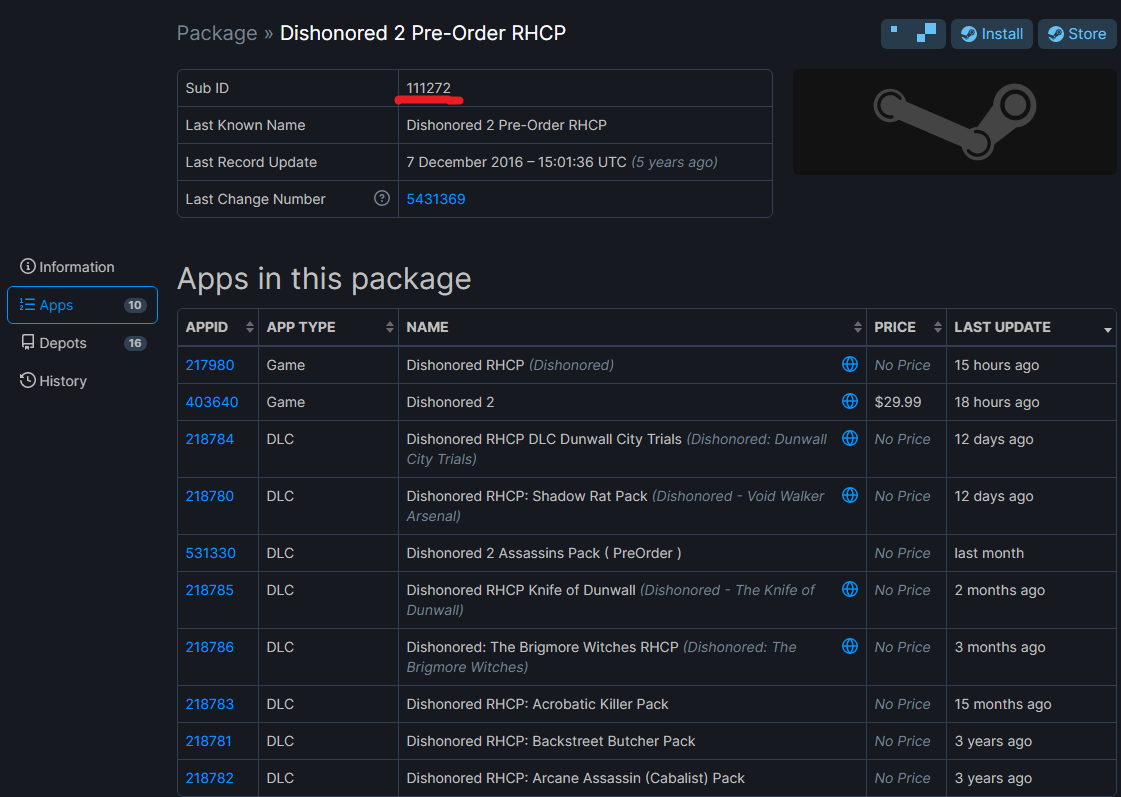Click help icon next to Last Change Number
This screenshot has height=797, width=1121.
click(x=381, y=199)
